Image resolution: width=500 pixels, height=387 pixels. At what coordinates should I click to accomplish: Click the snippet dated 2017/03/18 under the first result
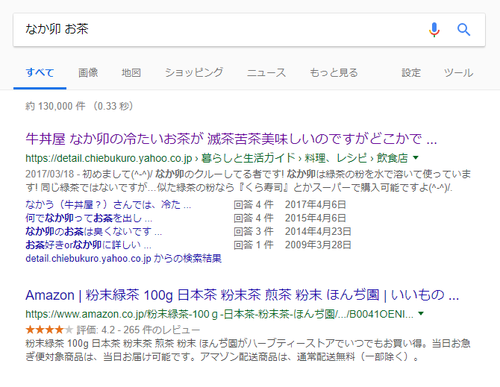[248, 181]
